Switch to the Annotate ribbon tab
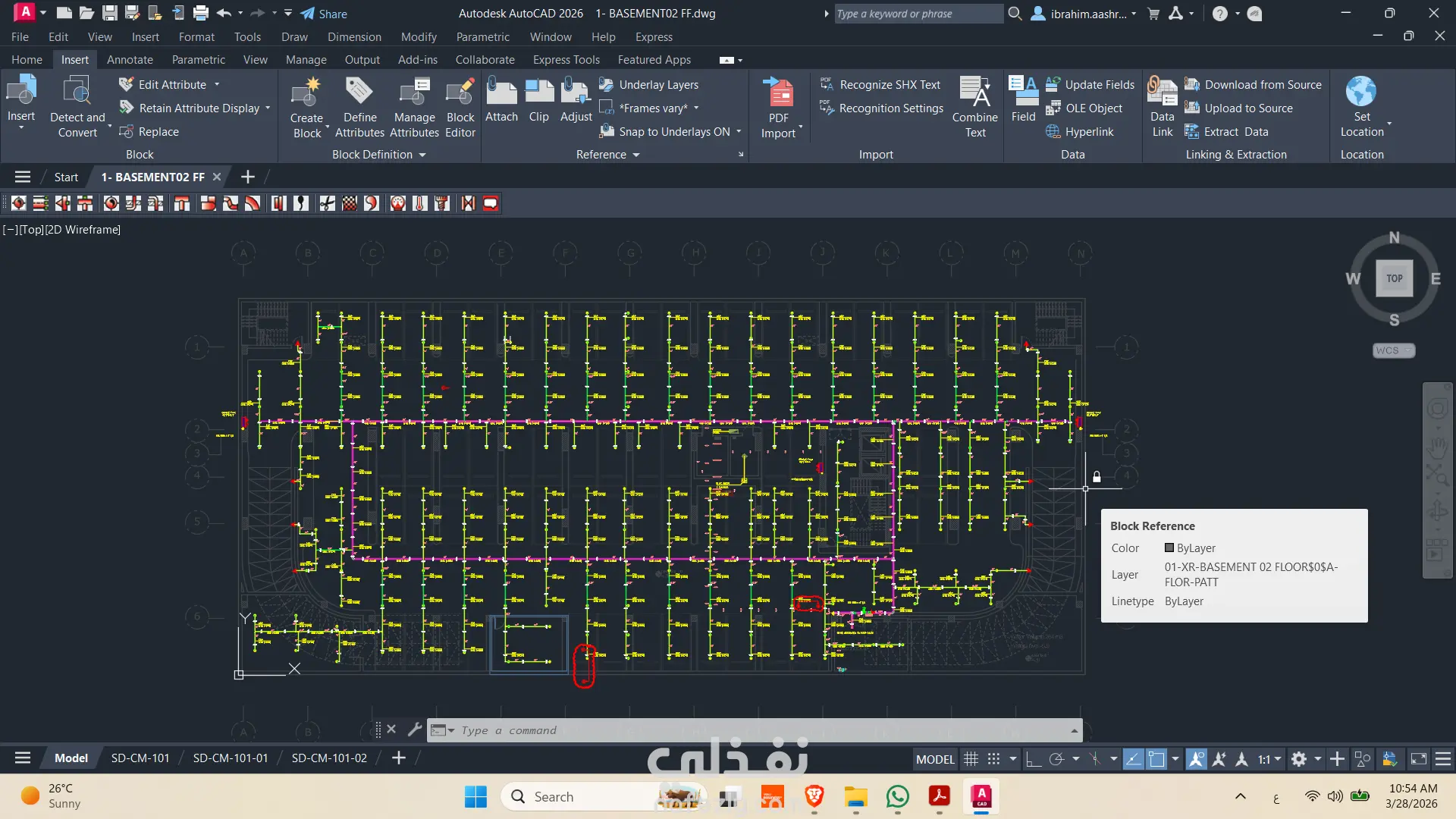Viewport: 1456px width, 819px height. point(130,60)
